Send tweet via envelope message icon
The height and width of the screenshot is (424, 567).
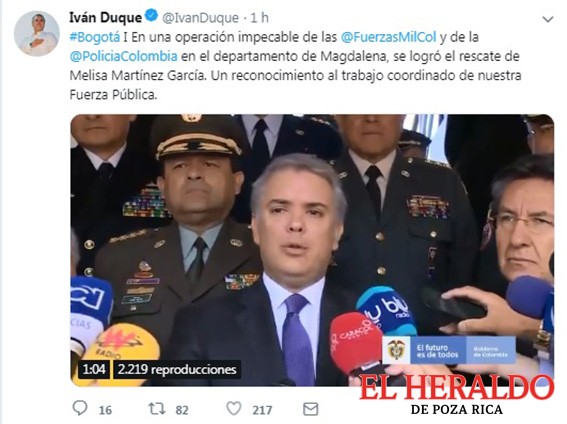click(311, 409)
